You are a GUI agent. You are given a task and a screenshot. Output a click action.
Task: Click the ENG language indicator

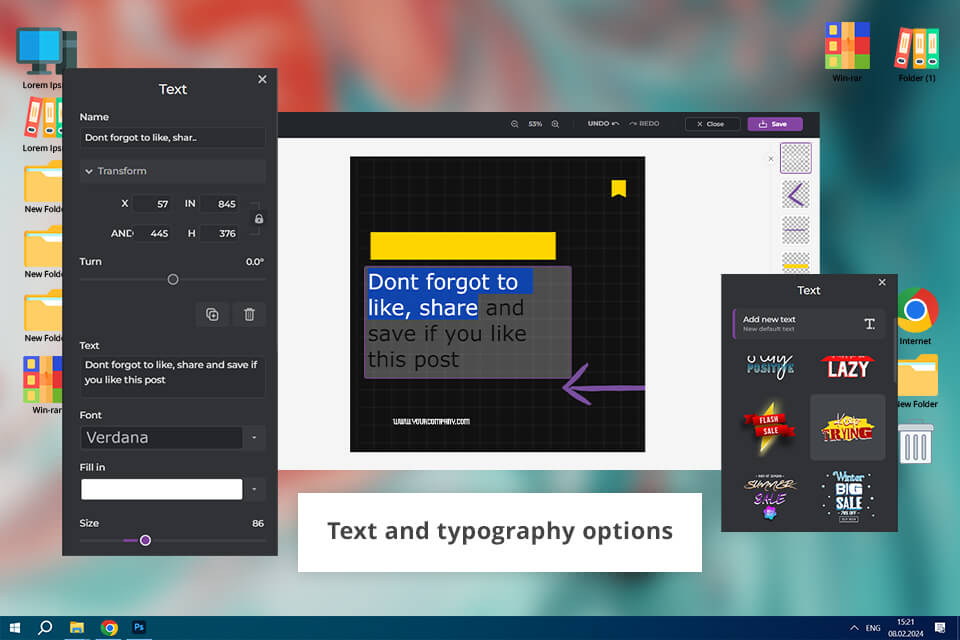click(x=872, y=628)
